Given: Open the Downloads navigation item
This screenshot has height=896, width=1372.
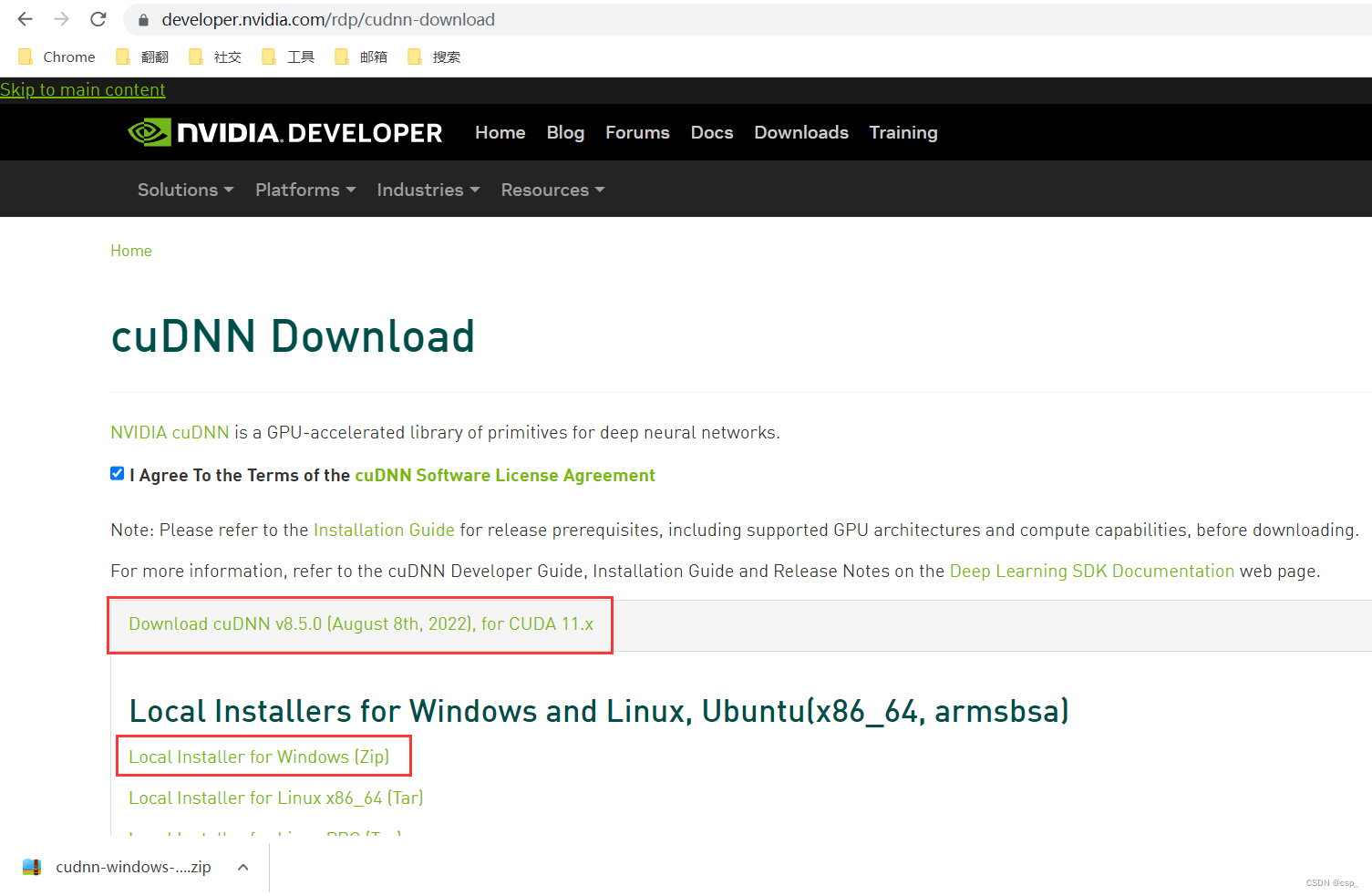Looking at the screenshot, I should (x=801, y=133).
